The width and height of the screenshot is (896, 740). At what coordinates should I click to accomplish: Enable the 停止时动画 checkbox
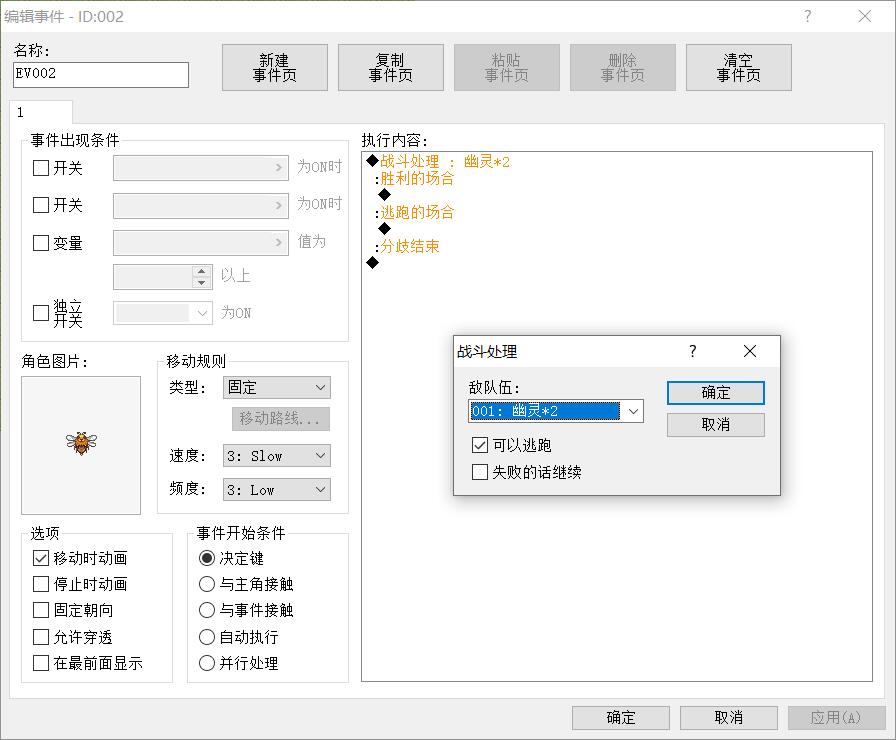point(41,584)
